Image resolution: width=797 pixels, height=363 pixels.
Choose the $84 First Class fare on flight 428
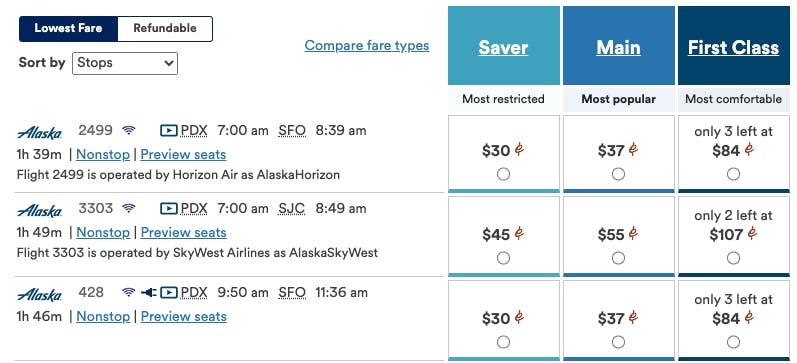733,342
